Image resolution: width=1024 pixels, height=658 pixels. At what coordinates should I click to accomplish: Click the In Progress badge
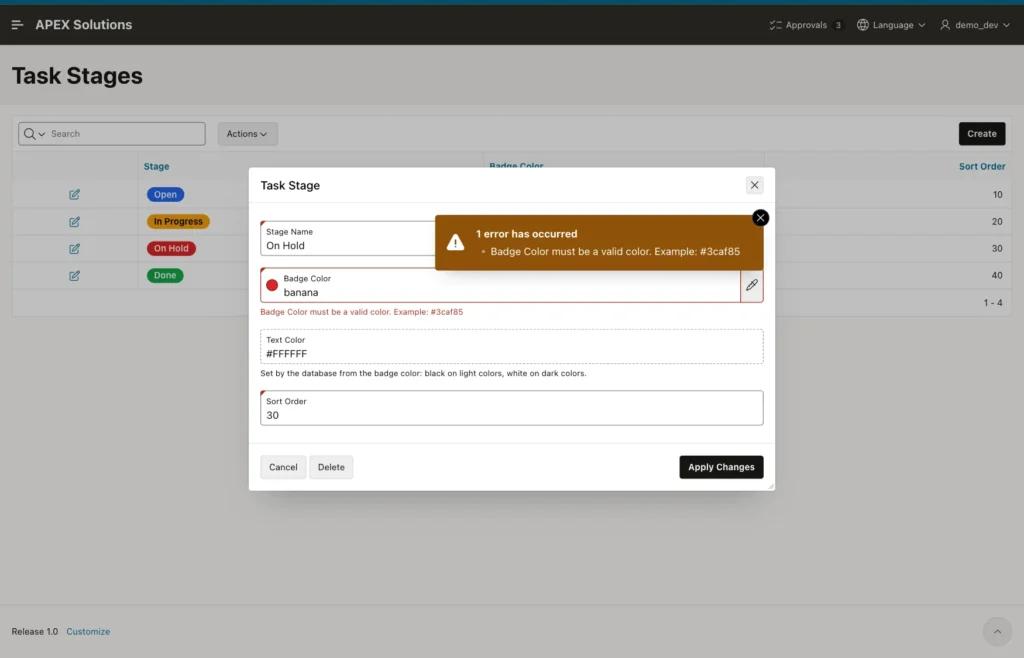tap(178, 221)
